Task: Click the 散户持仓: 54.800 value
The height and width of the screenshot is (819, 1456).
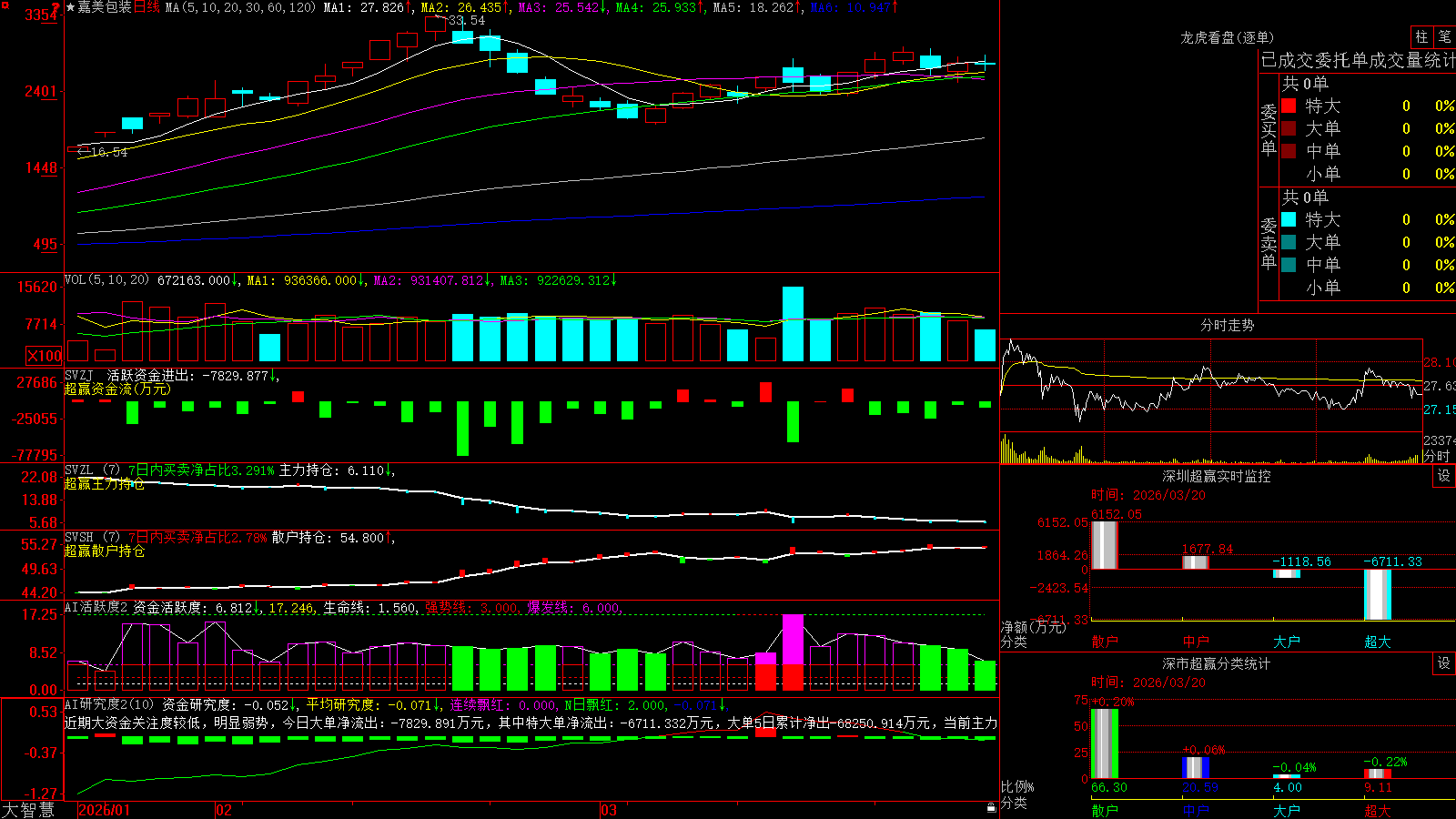Action: coord(333,538)
